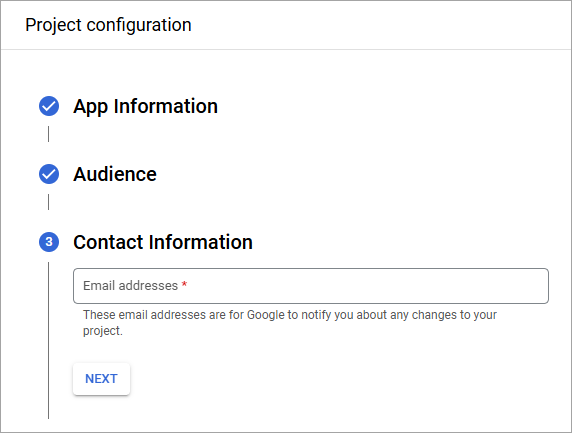Focus the Email addresses input field
Image resolution: width=572 pixels, height=433 pixels.
click(x=311, y=286)
